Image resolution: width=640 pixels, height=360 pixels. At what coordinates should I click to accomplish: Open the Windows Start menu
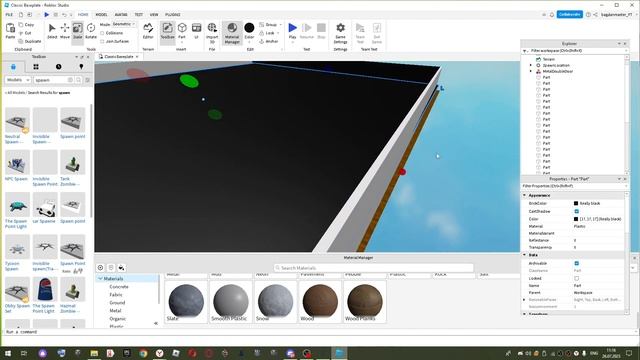8,353
